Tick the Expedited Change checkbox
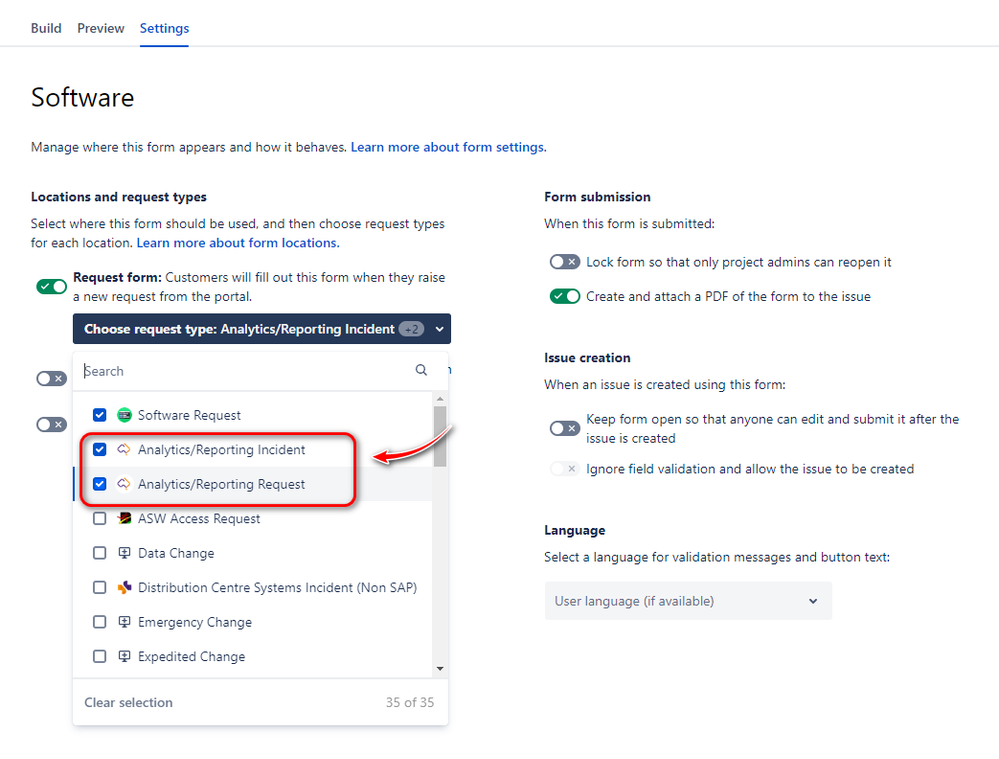The width and height of the screenshot is (999, 759). pos(99,656)
